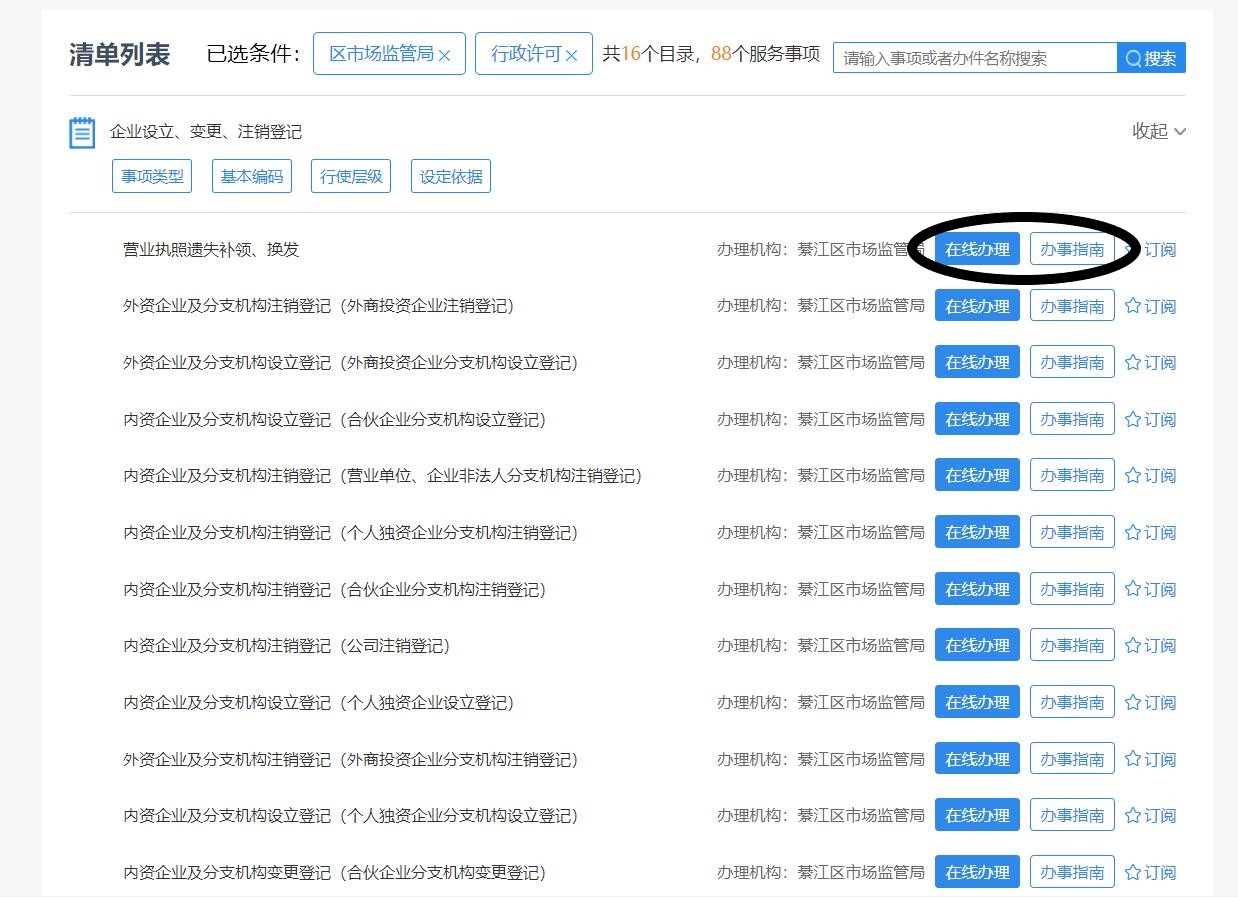The height and width of the screenshot is (899, 1238).
Task: Open the 基本编码 tab
Action: click(251, 177)
